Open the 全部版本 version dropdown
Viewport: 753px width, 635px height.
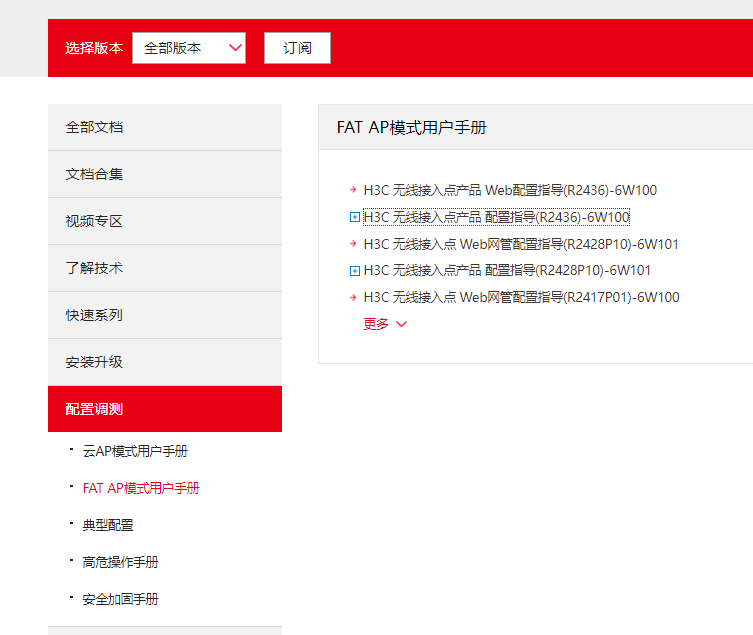tap(189, 48)
